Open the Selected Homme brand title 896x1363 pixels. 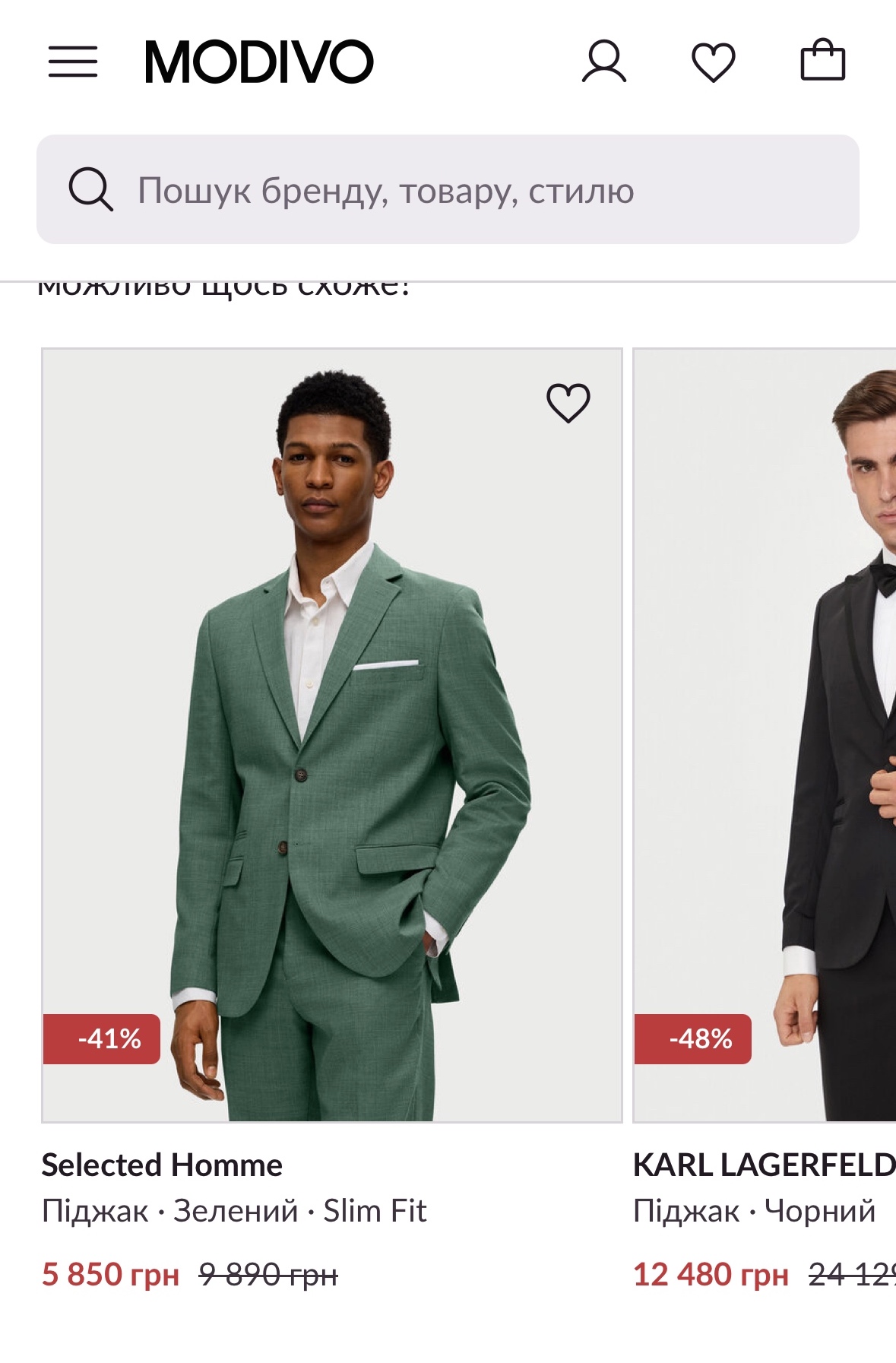(162, 1165)
